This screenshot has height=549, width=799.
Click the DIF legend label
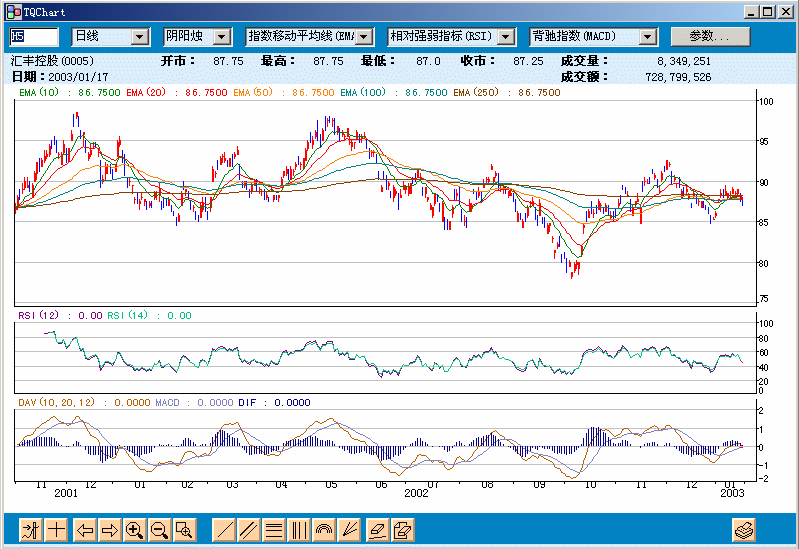[247, 402]
